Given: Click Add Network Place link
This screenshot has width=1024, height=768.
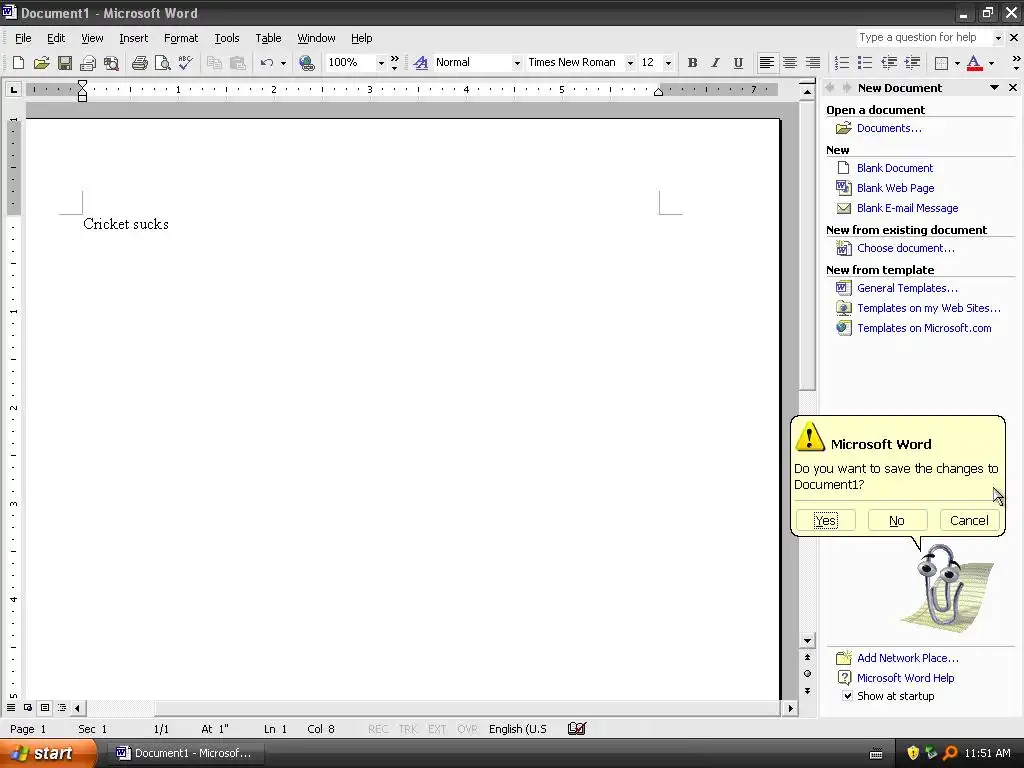Looking at the screenshot, I should point(908,658).
